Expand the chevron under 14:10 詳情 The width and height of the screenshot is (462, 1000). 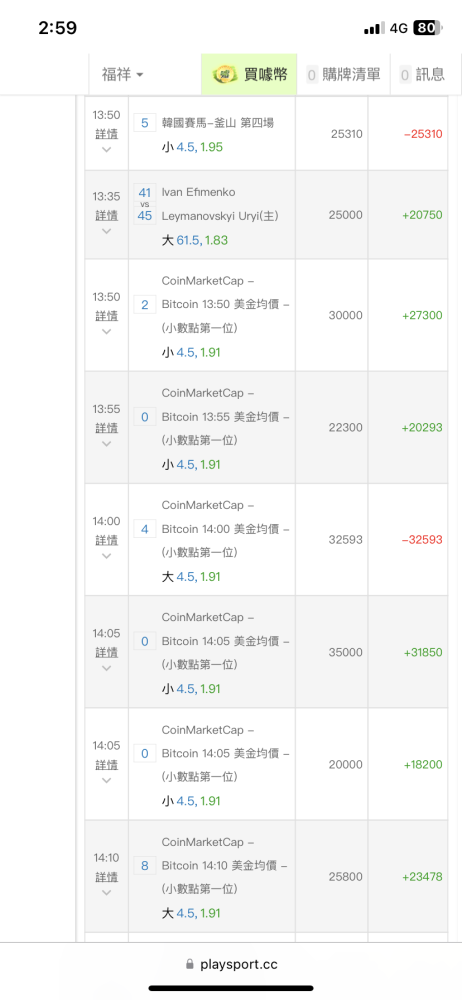(x=107, y=892)
